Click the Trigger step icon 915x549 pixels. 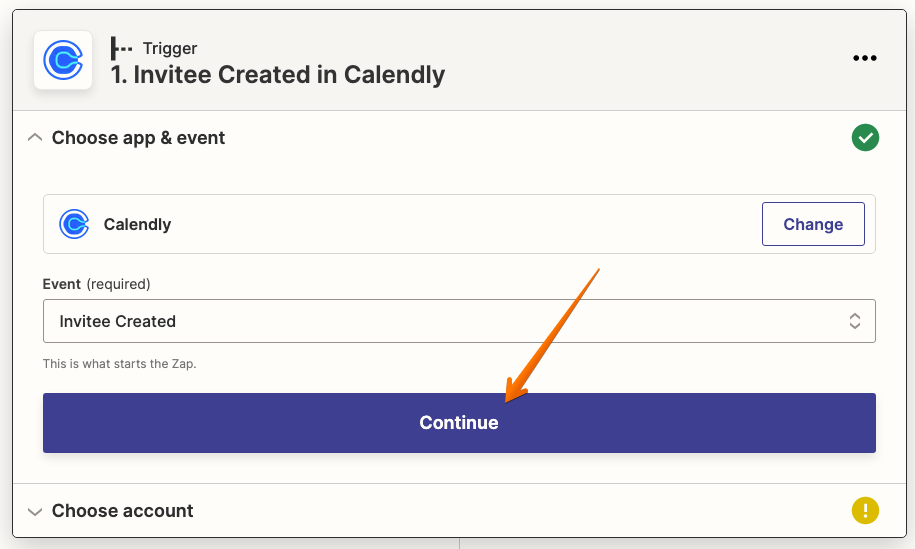point(121,48)
